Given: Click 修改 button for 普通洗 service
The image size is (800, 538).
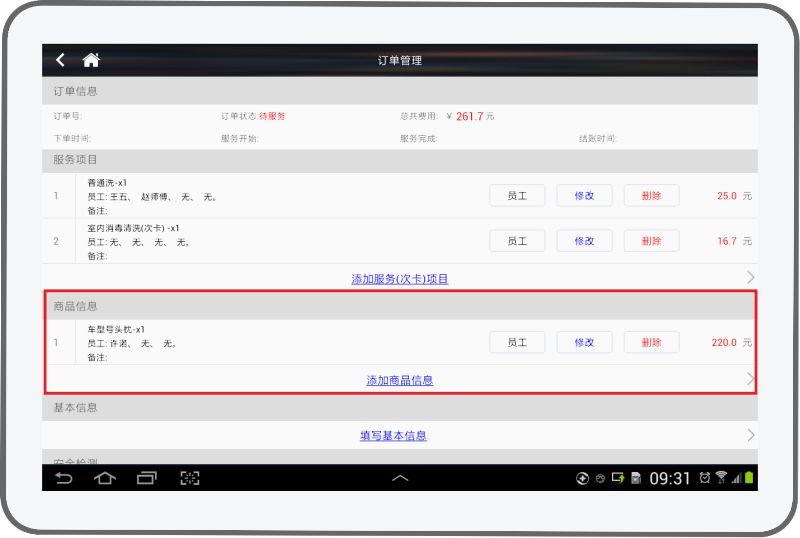Looking at the screenshot, I should pos(584,196).
